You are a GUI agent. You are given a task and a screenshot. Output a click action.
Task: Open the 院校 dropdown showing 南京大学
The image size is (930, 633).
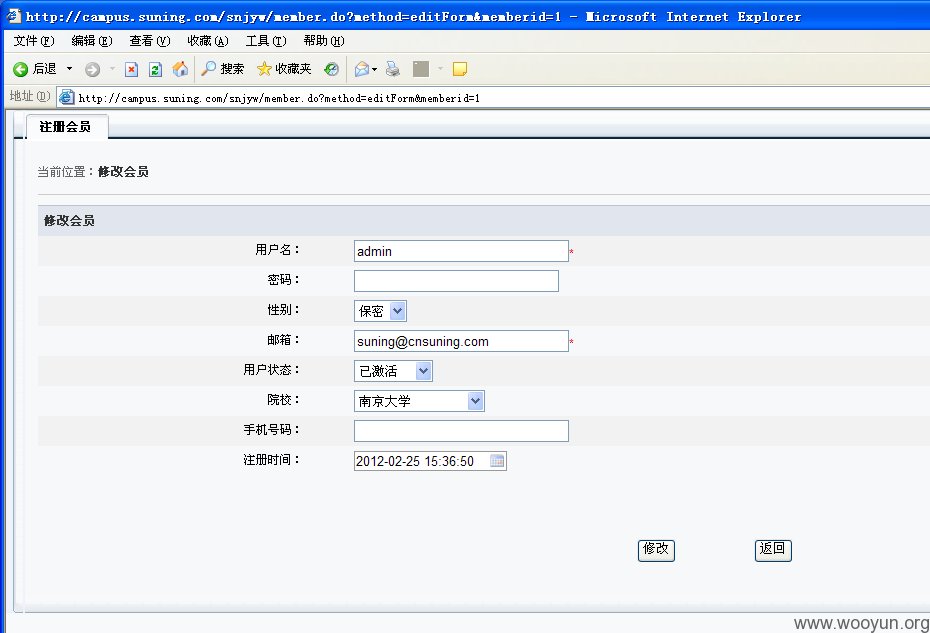coord(419,401)
